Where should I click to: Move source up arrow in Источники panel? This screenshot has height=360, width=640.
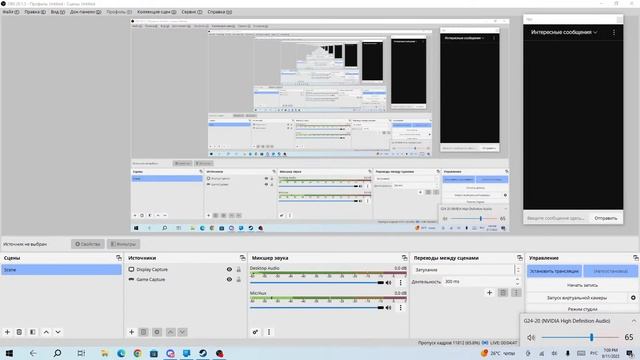tap(171, 332)
